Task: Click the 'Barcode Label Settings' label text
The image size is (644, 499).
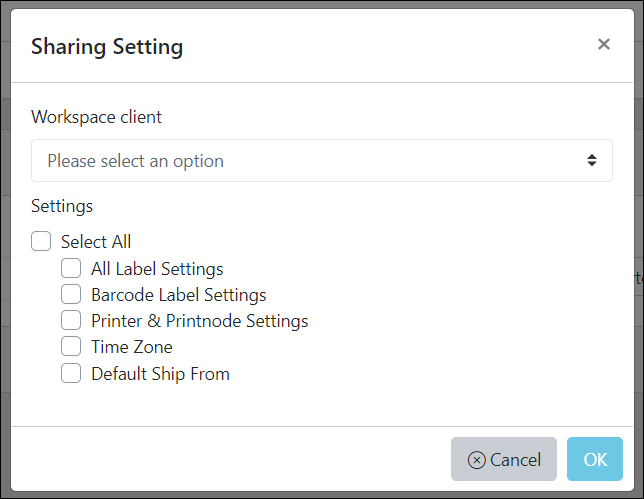Action: pyautogui.click(x=179, y=295)
